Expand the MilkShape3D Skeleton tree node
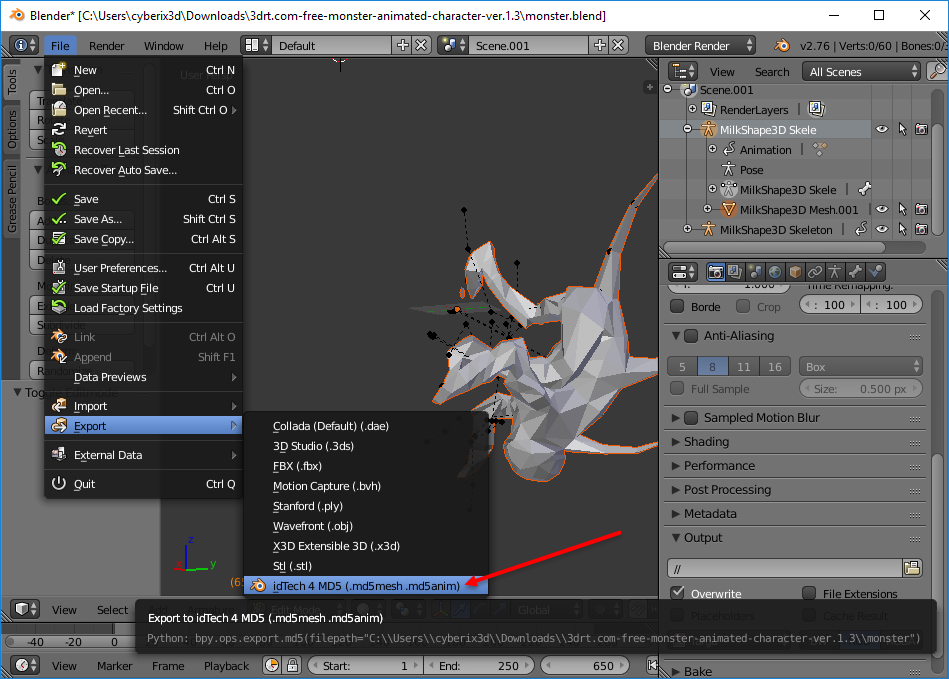The image size is (949, 679). coord(688,229)
